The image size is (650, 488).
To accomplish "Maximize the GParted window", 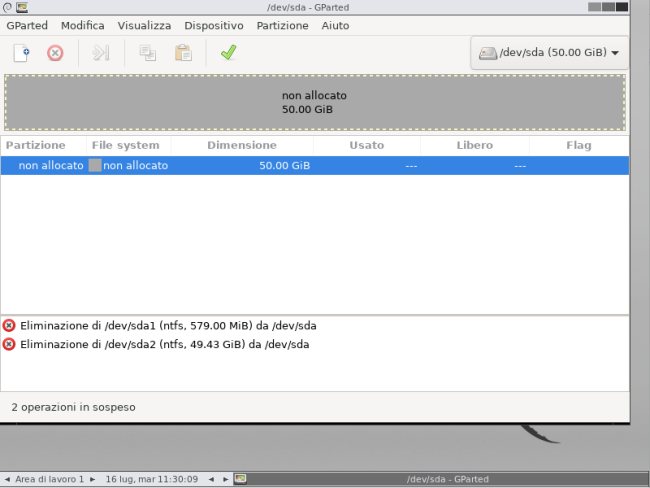I will pyautogui.click(x=608, y=7).
